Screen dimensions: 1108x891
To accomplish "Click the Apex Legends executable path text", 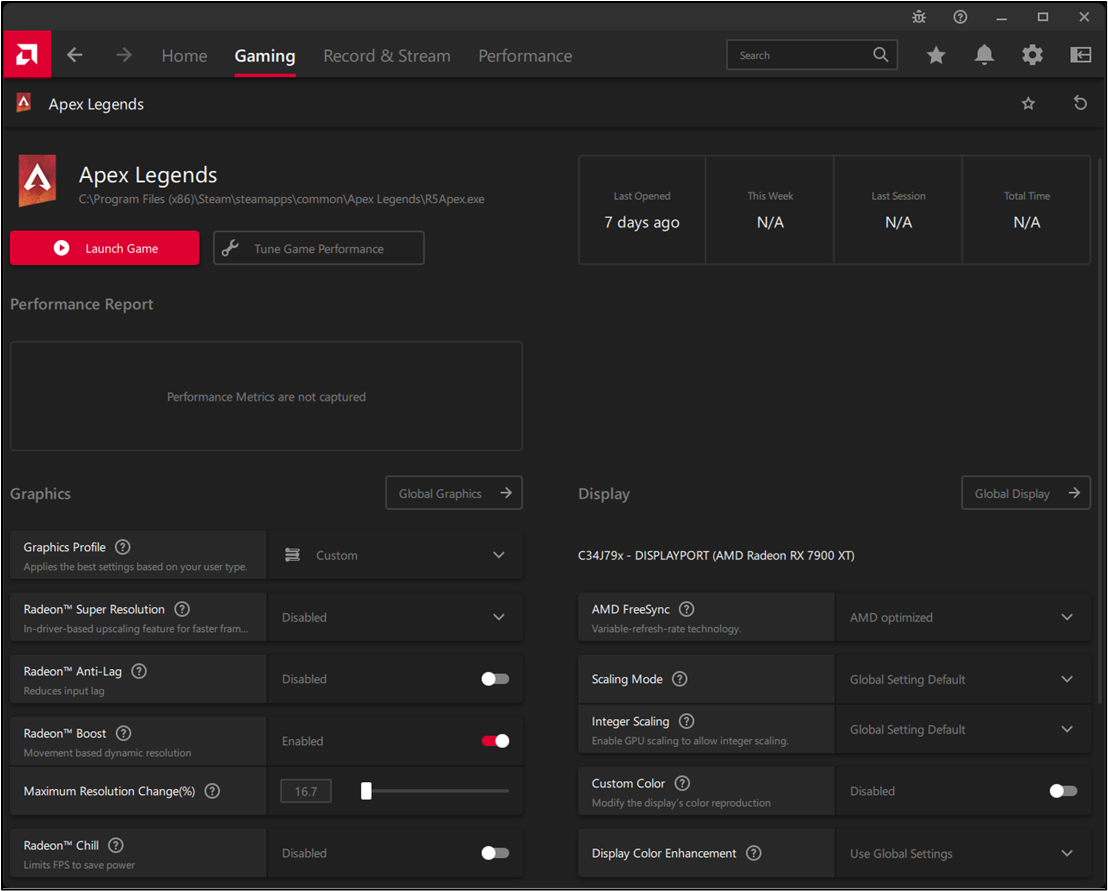I will coord(281,199).
